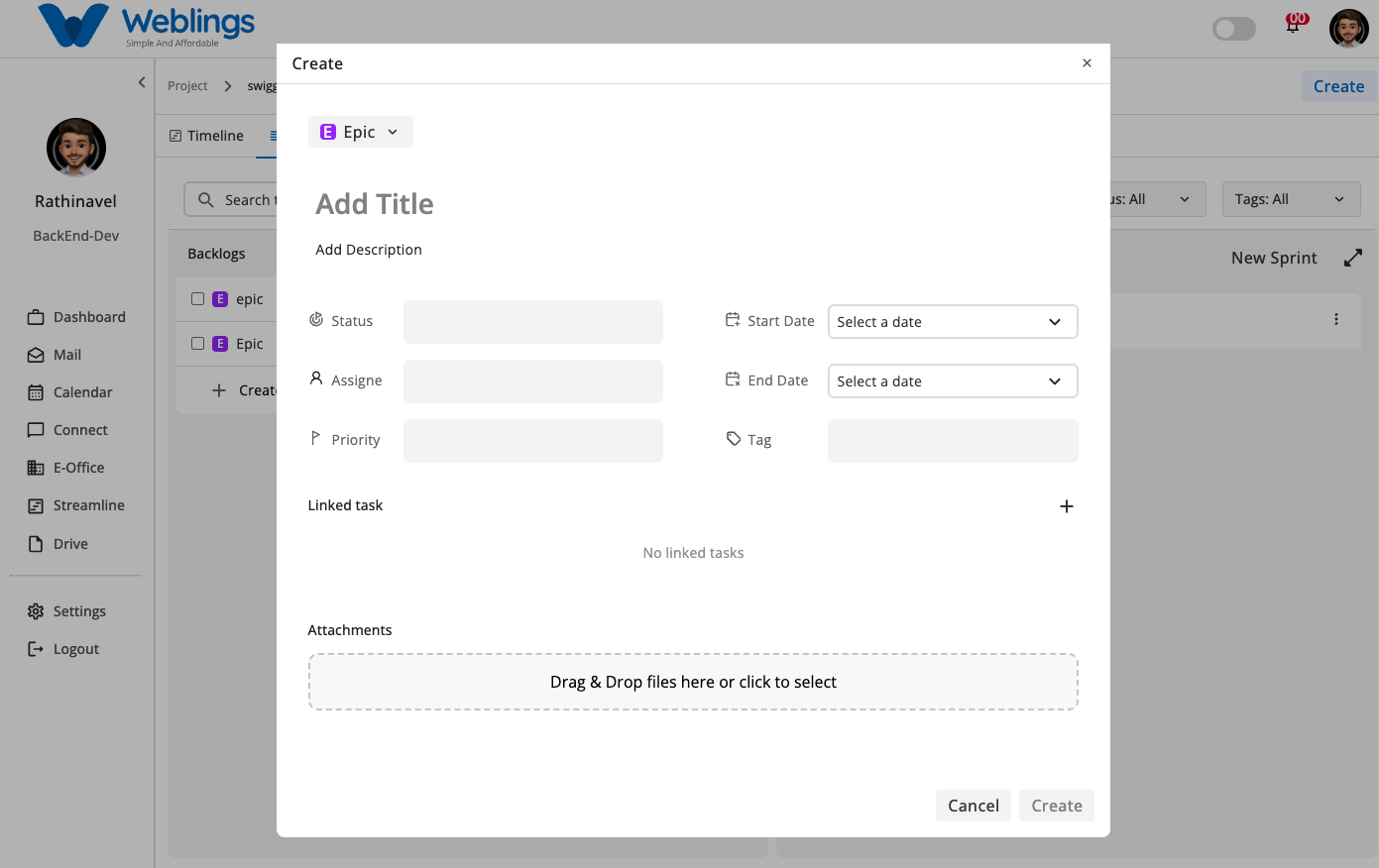Toggle the switch in the top bar

pyautogui.click(x=1234, y=29)
